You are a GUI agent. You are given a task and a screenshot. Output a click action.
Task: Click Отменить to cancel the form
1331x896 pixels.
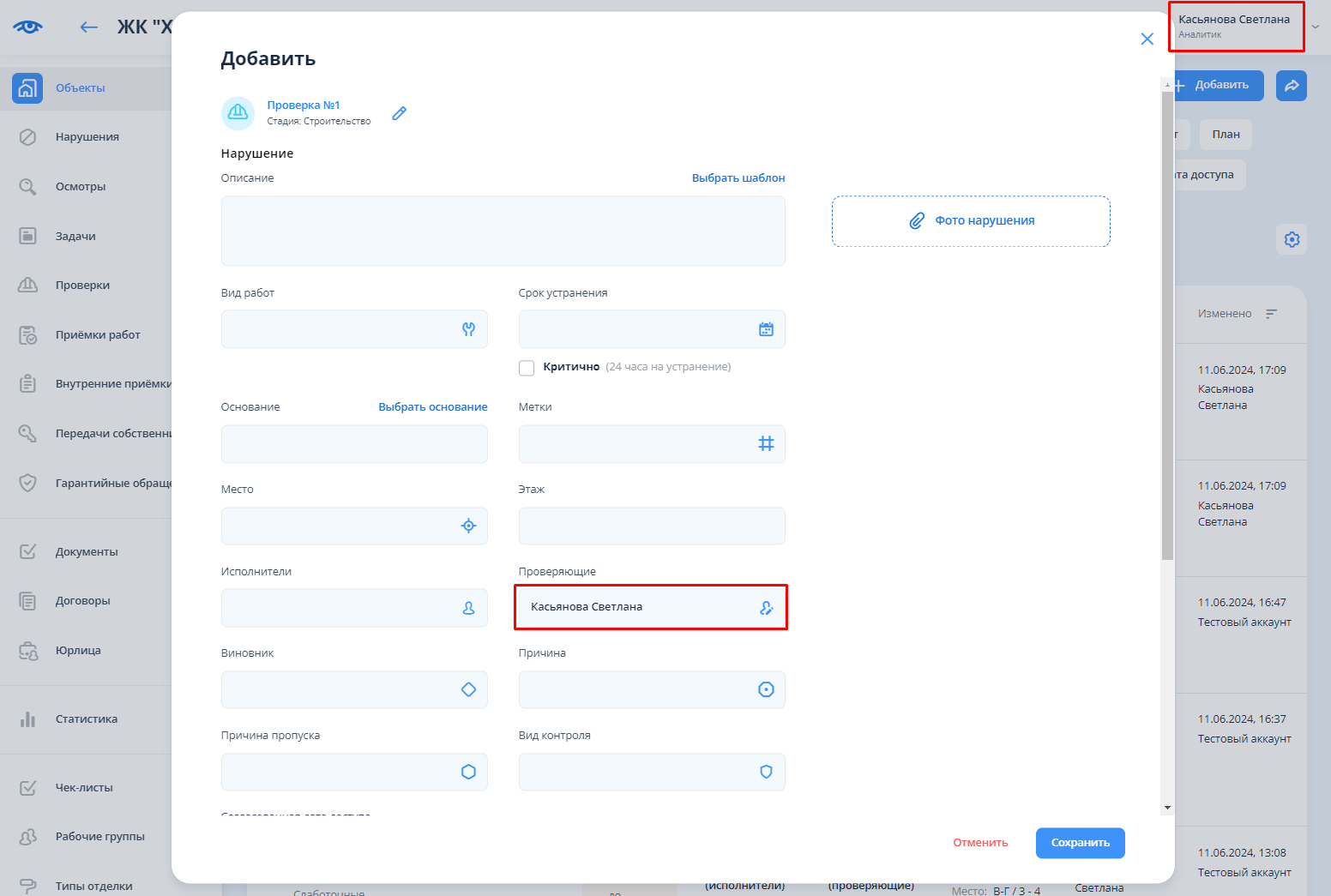coord(980,843)
